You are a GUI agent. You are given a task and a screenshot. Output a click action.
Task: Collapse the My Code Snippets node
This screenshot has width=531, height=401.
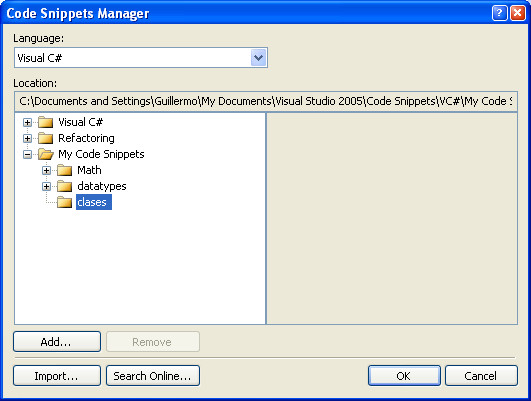click(x=27, y=154)
